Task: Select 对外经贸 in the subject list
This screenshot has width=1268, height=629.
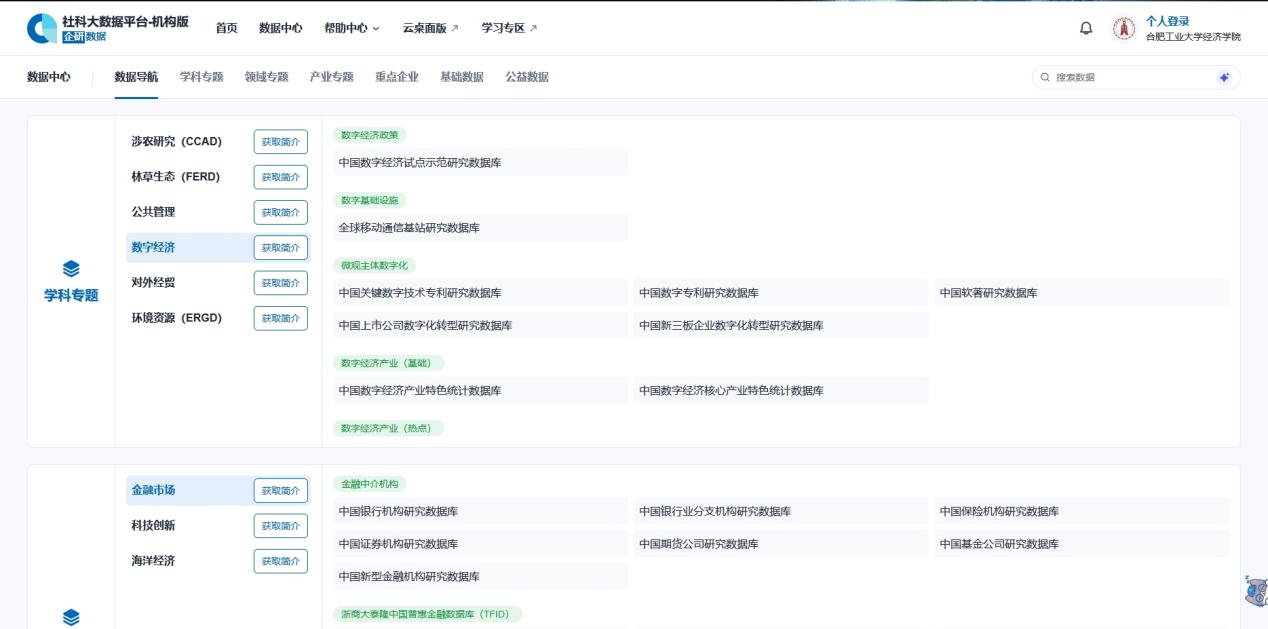Action: point(153,283)
